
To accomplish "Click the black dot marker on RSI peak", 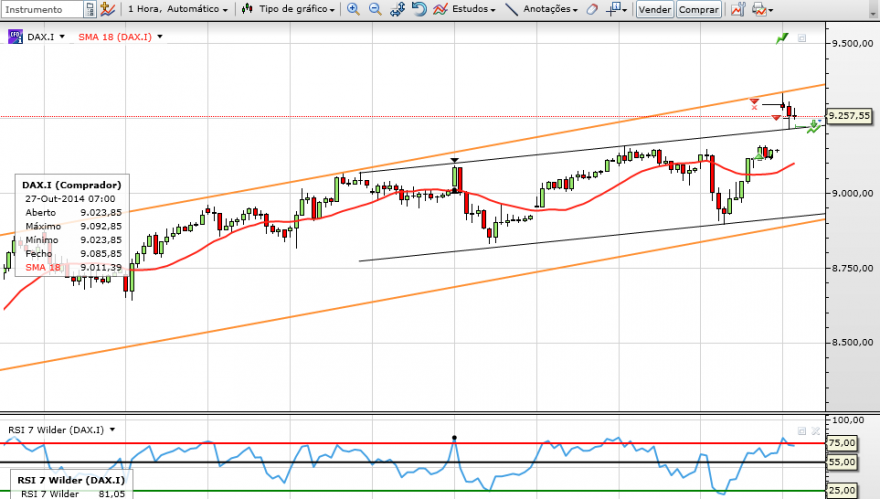I will click(x=454, y=437).
